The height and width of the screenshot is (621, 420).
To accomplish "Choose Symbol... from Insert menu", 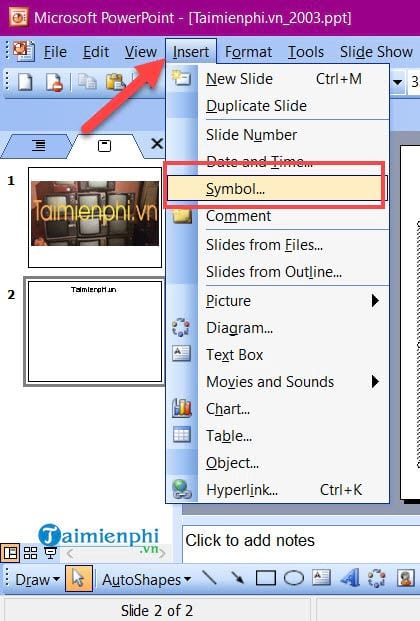I will point(277,189).
